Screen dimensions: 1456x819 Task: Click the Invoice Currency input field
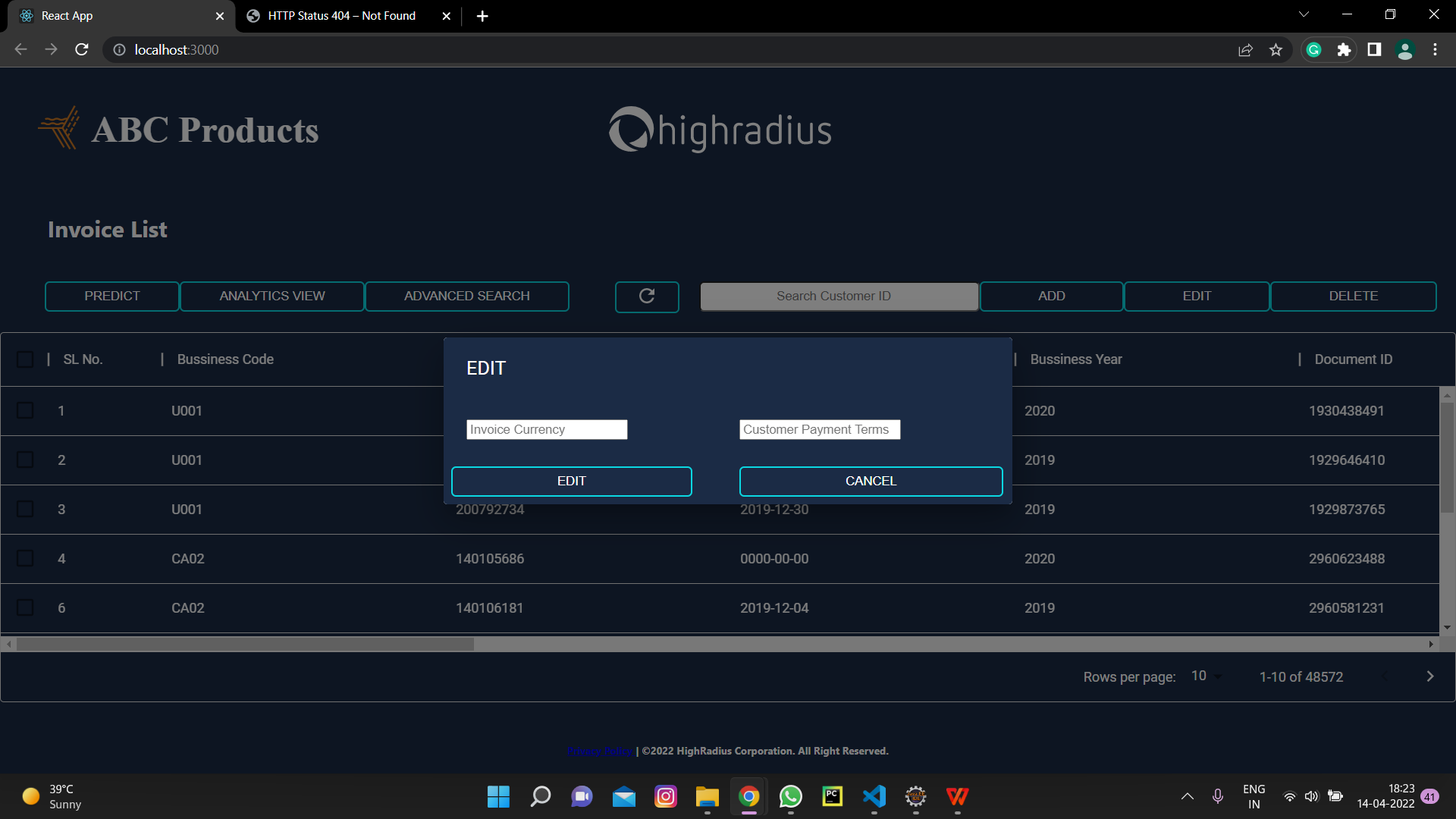546,429
